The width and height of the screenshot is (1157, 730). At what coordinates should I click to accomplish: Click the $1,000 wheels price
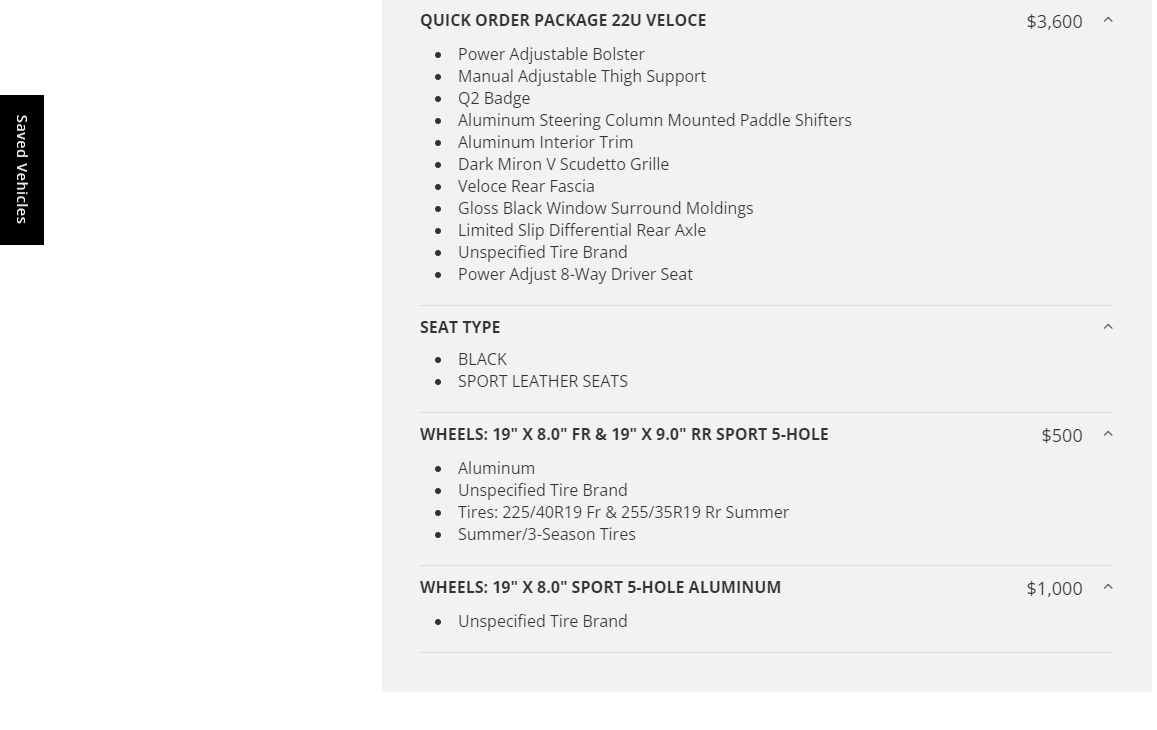tap(1054, 588)
